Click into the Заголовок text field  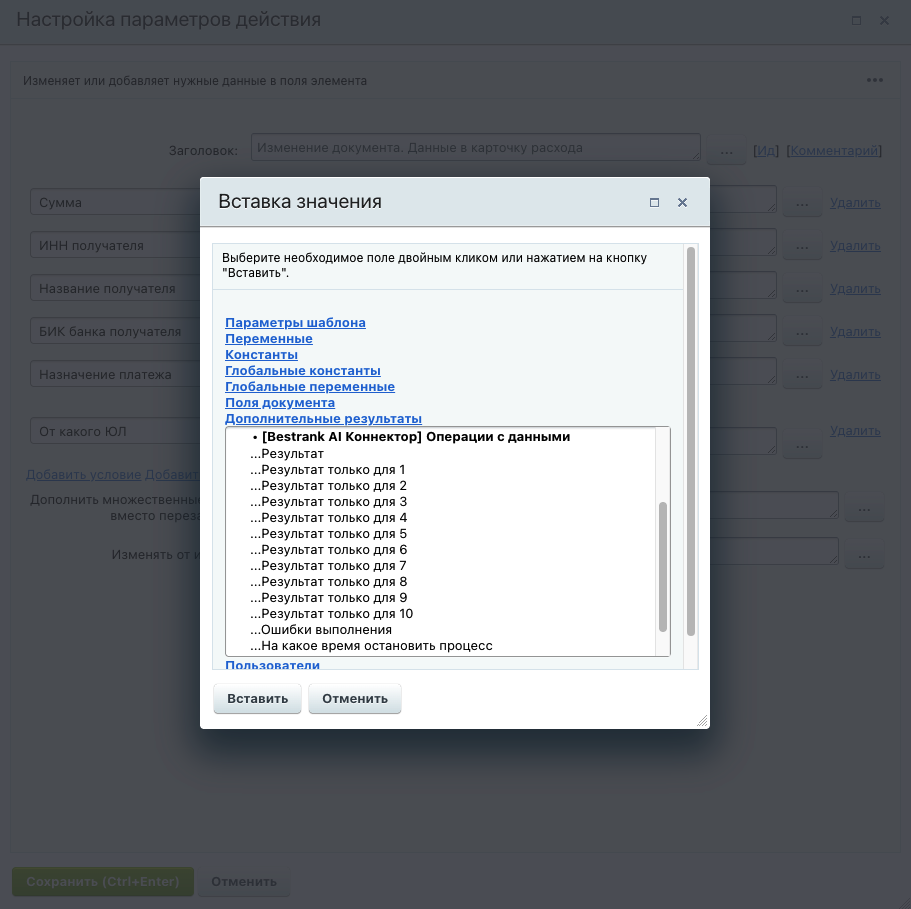pyautogui.click(x=475, y=148)
